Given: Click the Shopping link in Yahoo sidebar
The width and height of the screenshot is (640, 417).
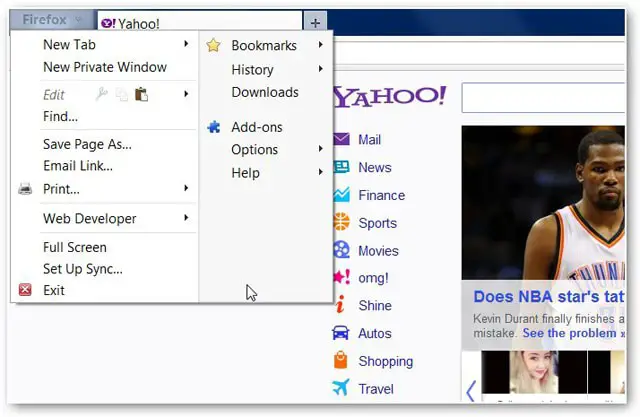Looking at the screenshot, I should (385, 361).
